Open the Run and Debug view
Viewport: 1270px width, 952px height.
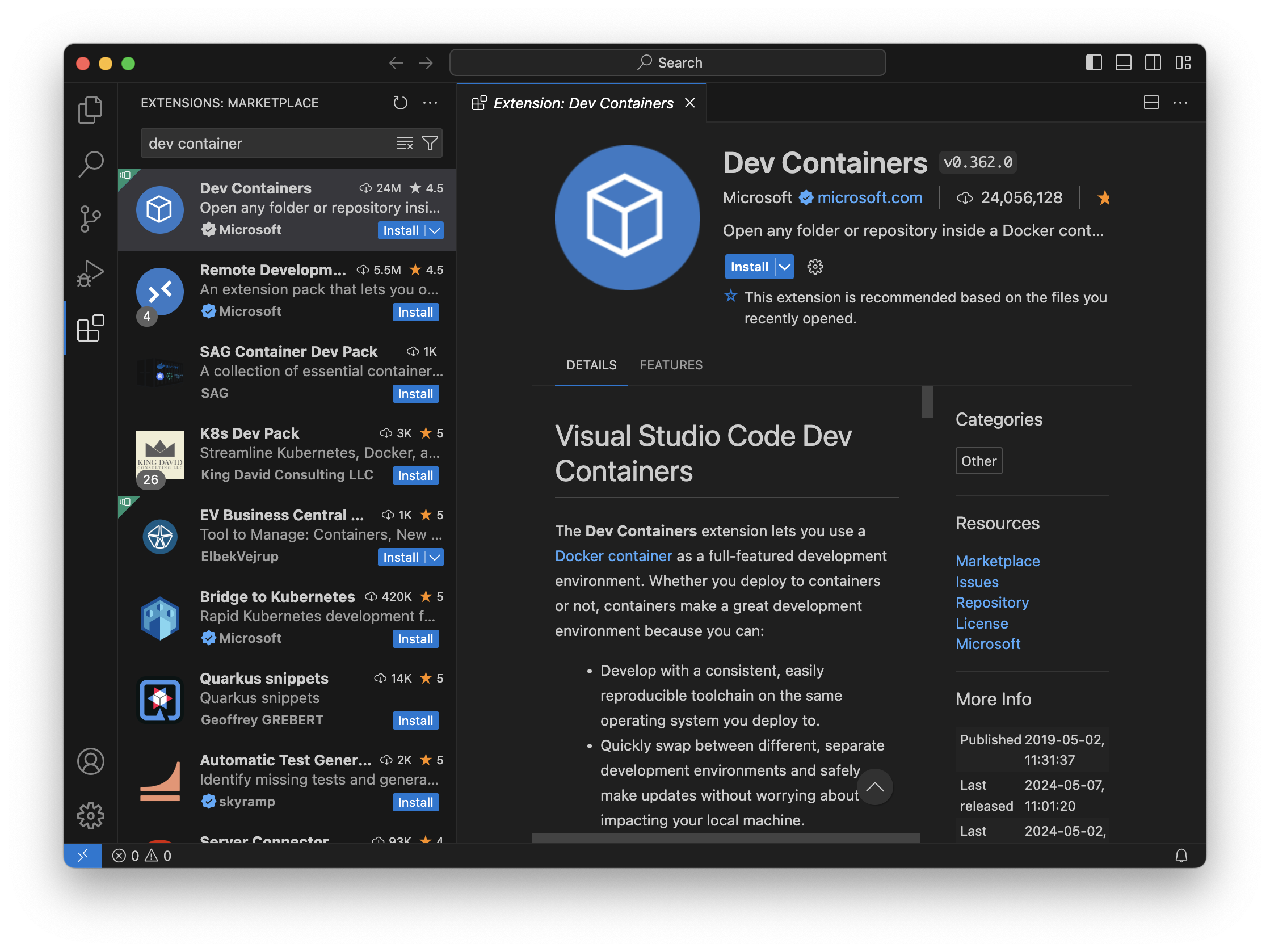90,273
